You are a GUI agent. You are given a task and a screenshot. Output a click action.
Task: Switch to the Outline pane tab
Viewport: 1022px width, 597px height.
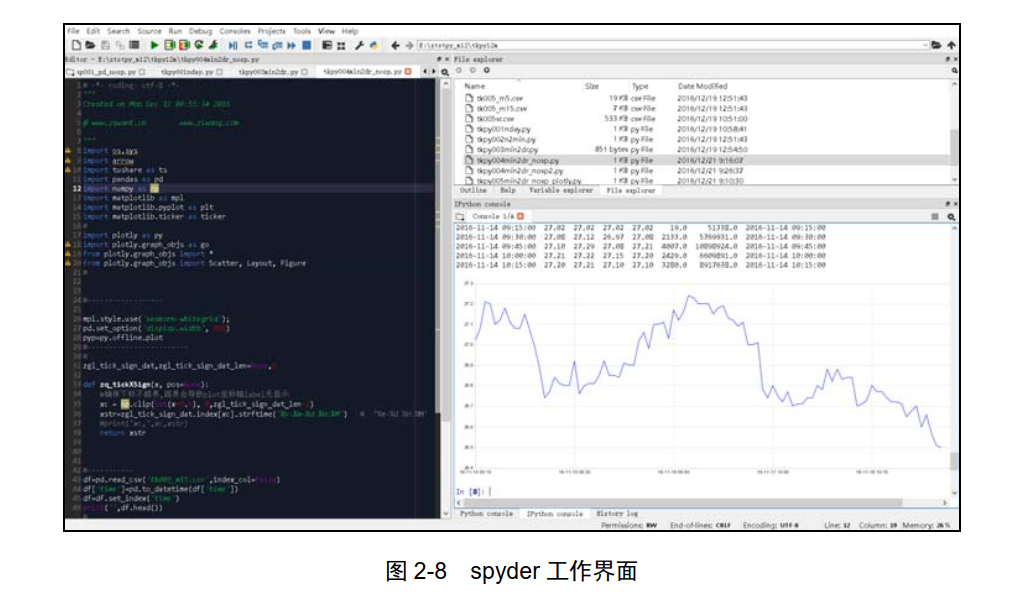coord(473,190)
